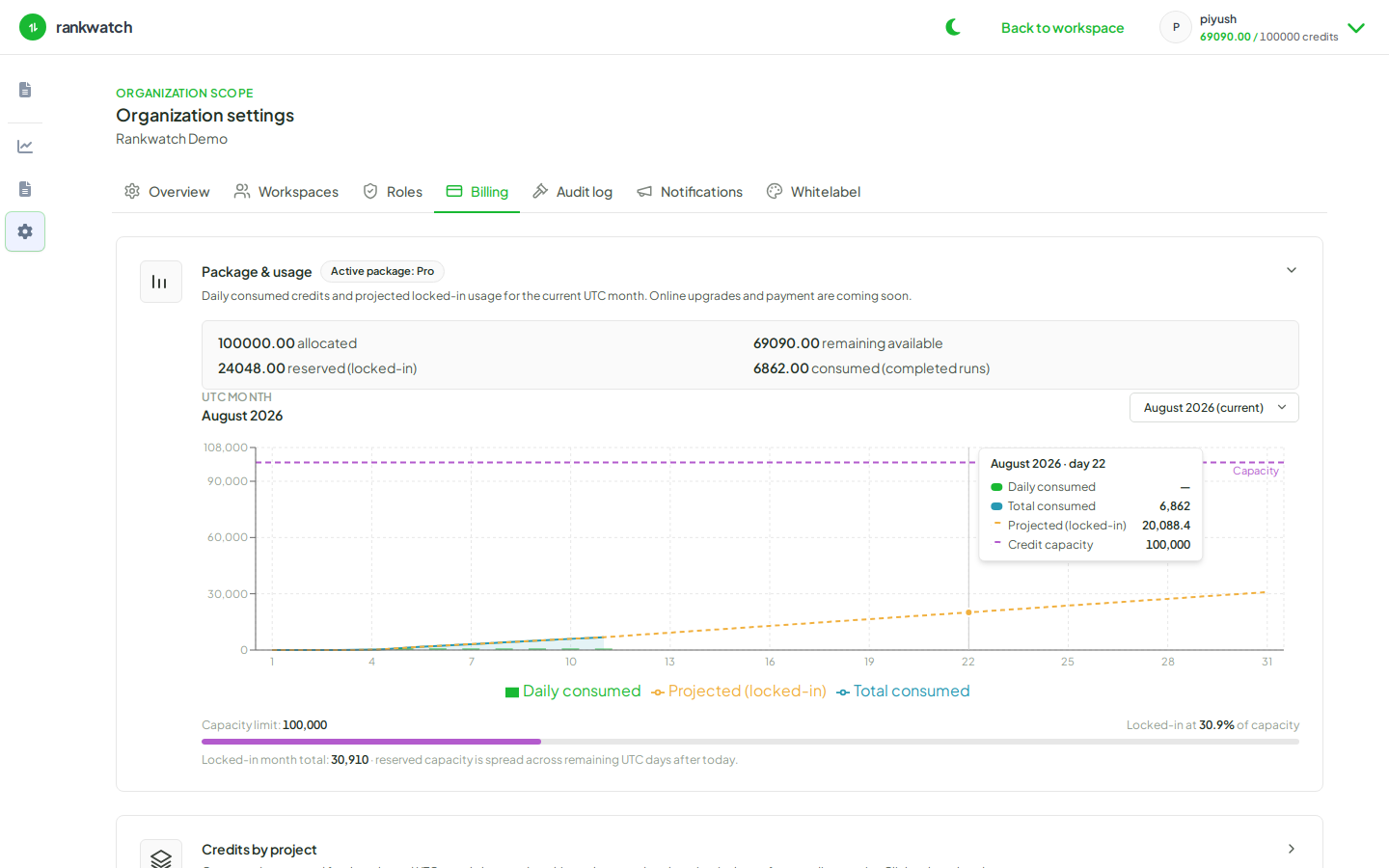Click the purple capacity progress bar
Image resolution: width=1389 pixels, height=868 pixels.
371,742
